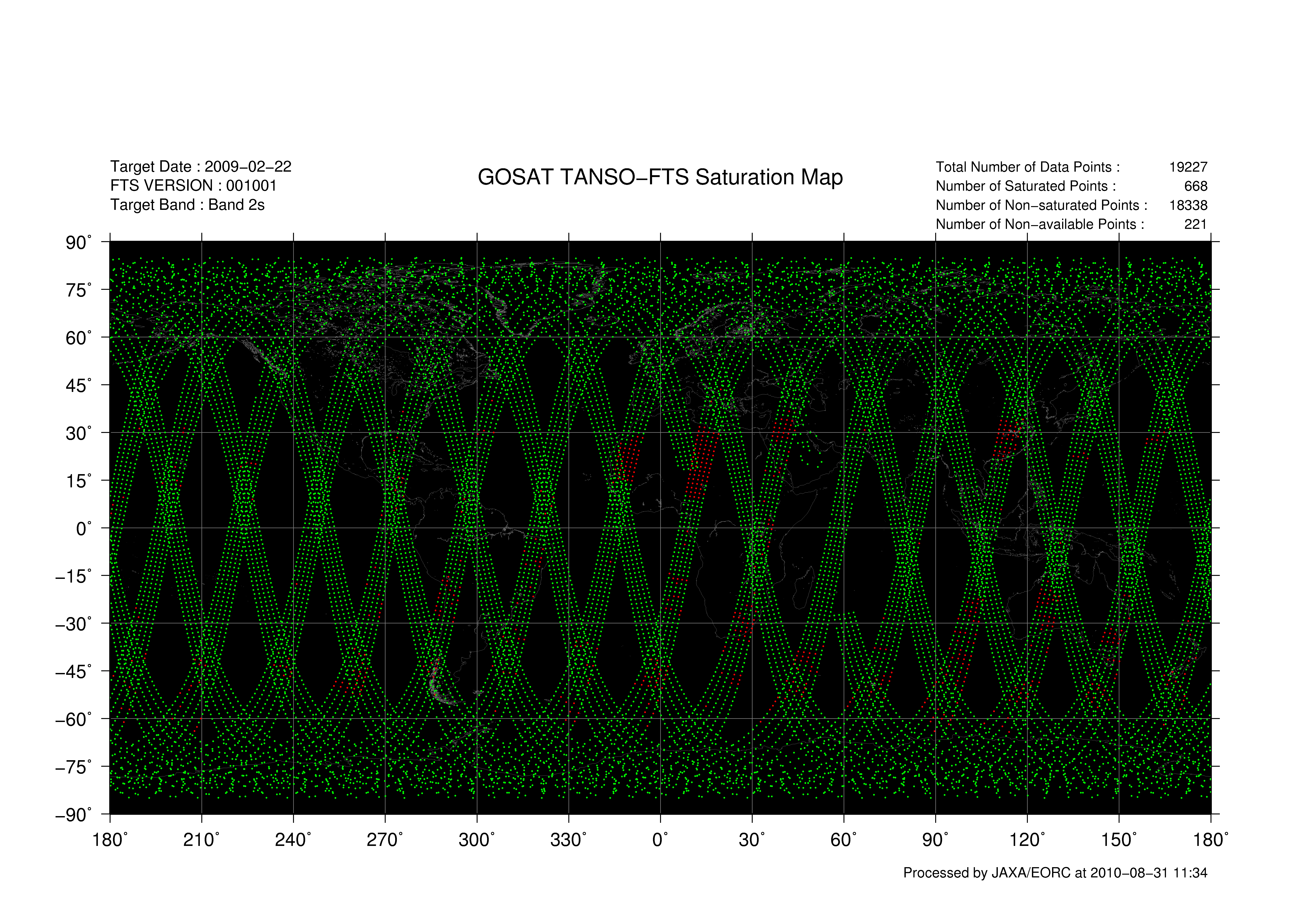
Task: Click 'FTS VERSION : 001001' text
Action: (x=193, y=186)
